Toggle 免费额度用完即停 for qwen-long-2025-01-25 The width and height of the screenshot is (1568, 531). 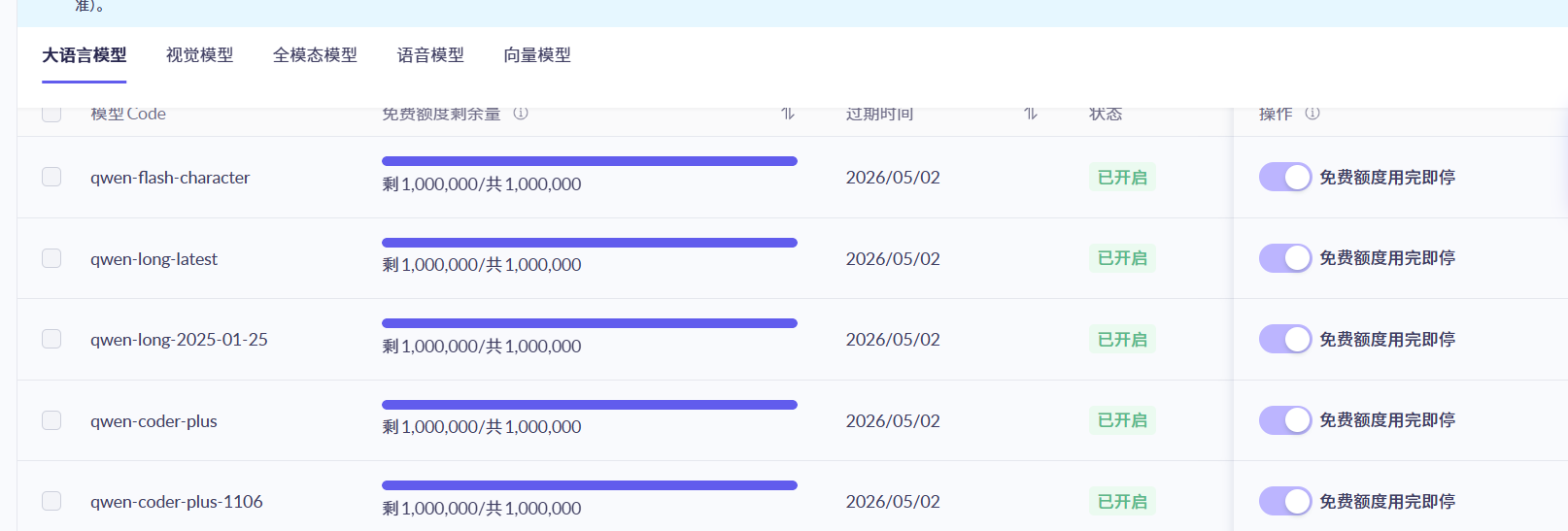click(x=1285, y=339)
